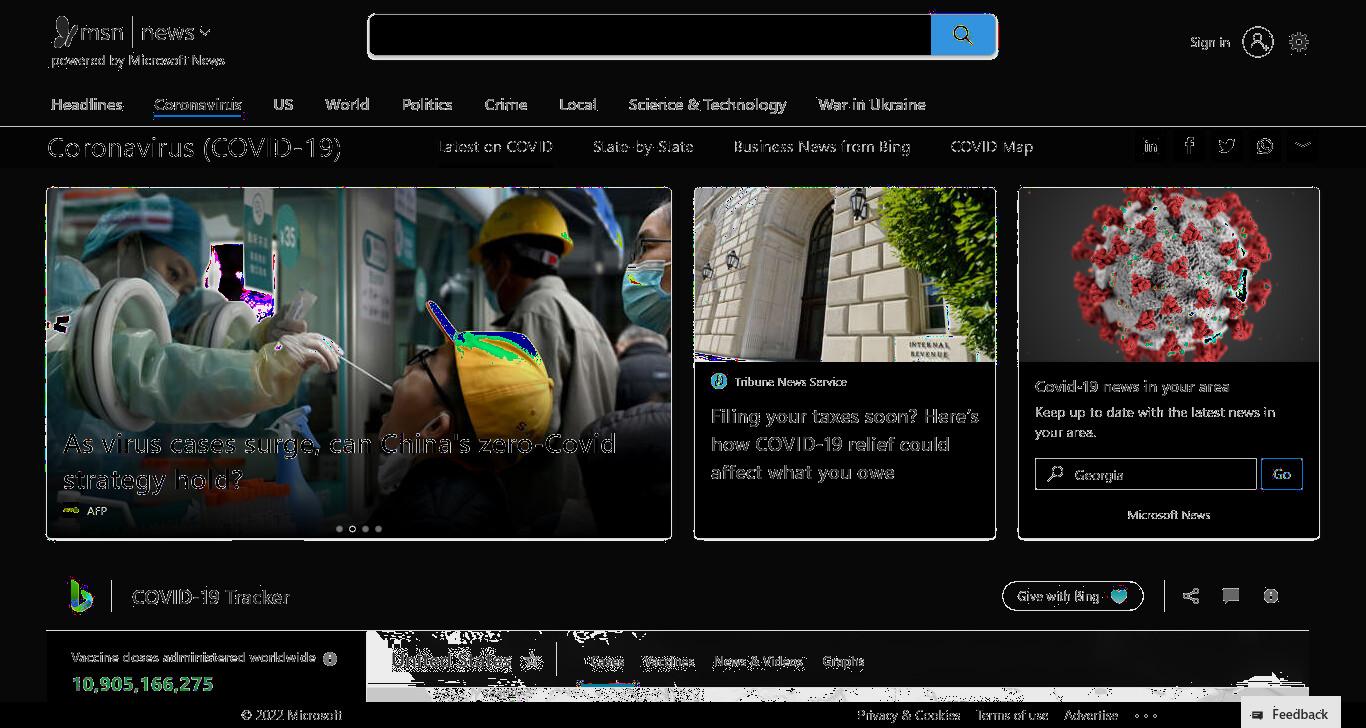Screen dimensions: 1366x728
Task: Open the State-by-State link
Action: pyautogui.click(x=643, y=146)
